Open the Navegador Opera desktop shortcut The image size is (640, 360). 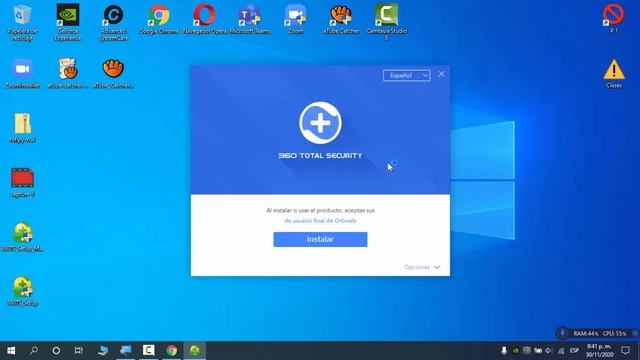(204, 19)
